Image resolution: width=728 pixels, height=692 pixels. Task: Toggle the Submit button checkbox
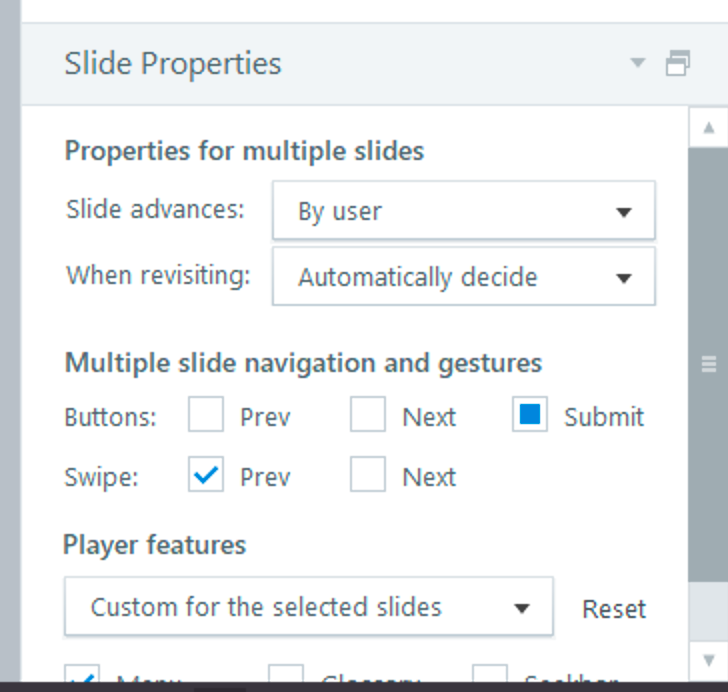pyautogui.click(x=530, y=416)
